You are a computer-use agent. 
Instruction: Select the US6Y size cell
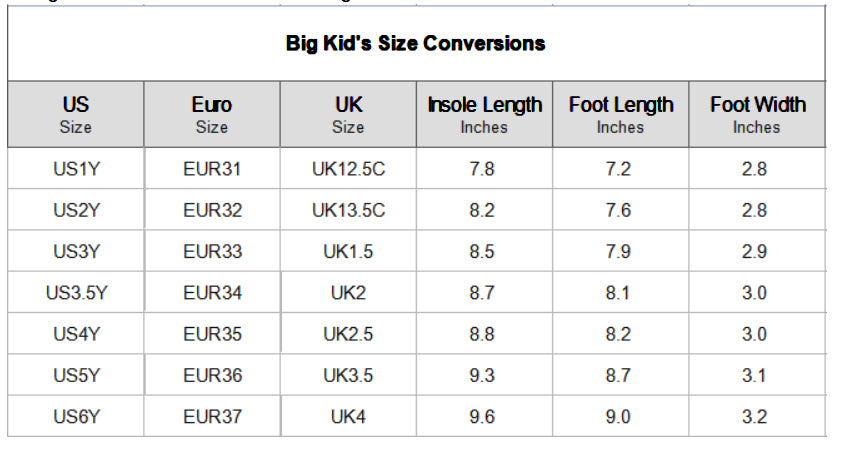tap(76, 417)
